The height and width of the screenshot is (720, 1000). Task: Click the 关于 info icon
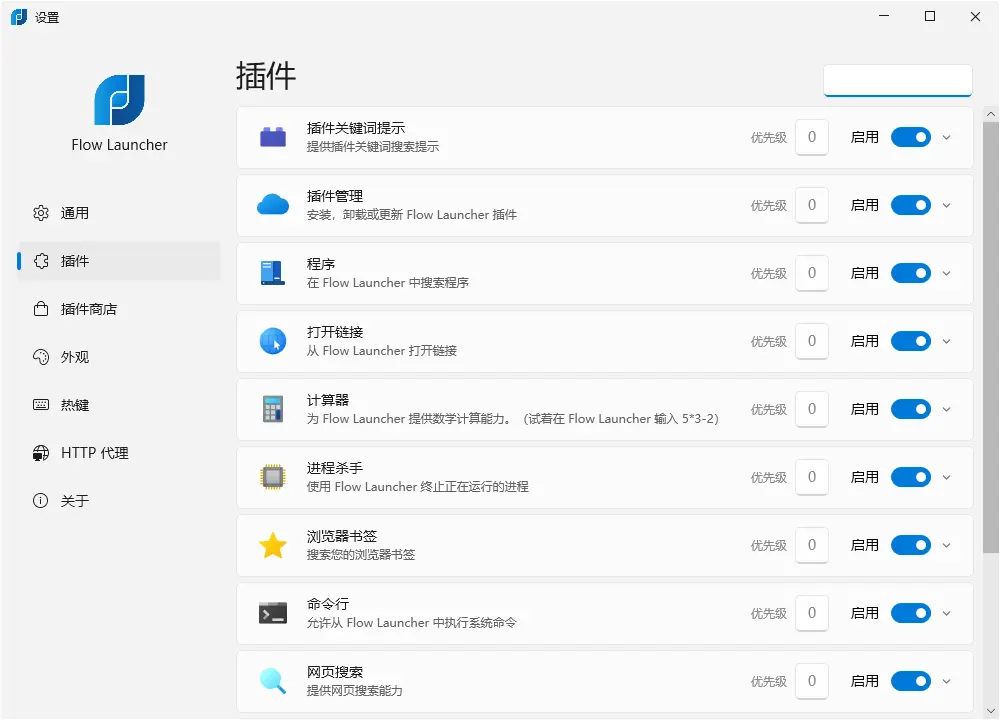(x=41, y=501)
